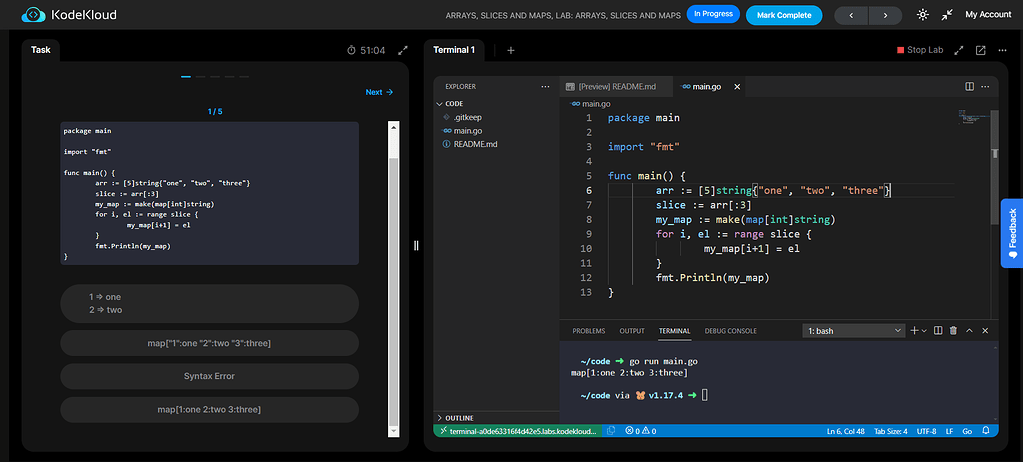Pick the answer option '1 → one 2 → two'
The height and width of the screenshot is (462, 1023).
(x=209, y=303)
